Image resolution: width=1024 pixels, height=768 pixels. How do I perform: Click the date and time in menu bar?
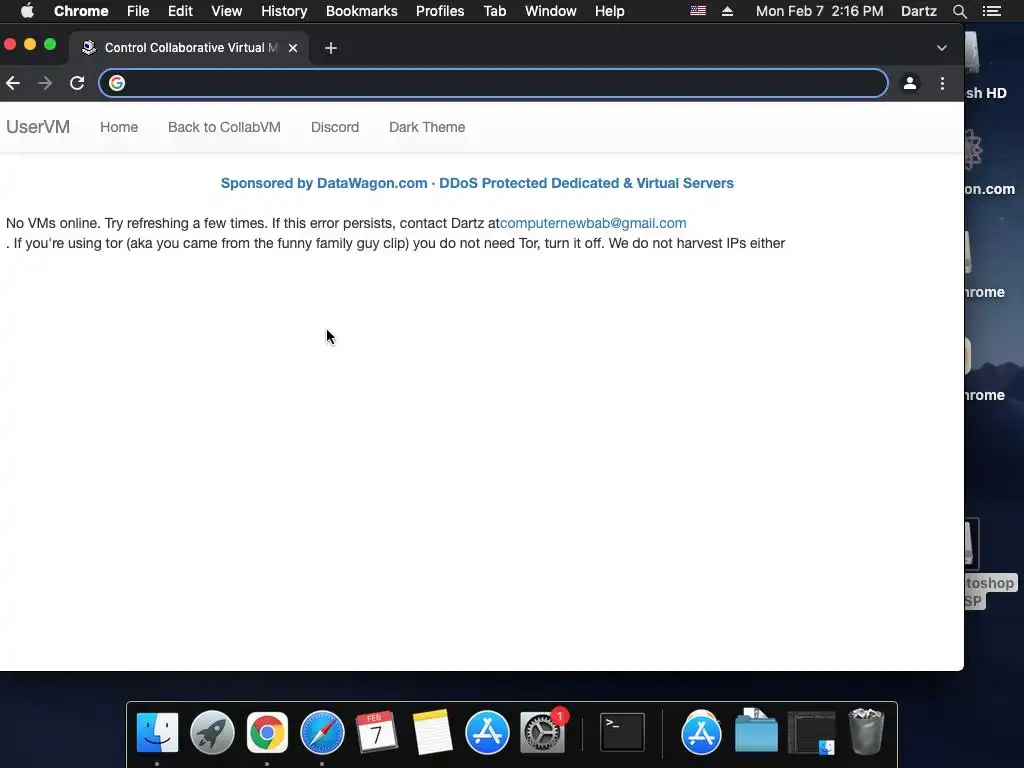(820, 11)
